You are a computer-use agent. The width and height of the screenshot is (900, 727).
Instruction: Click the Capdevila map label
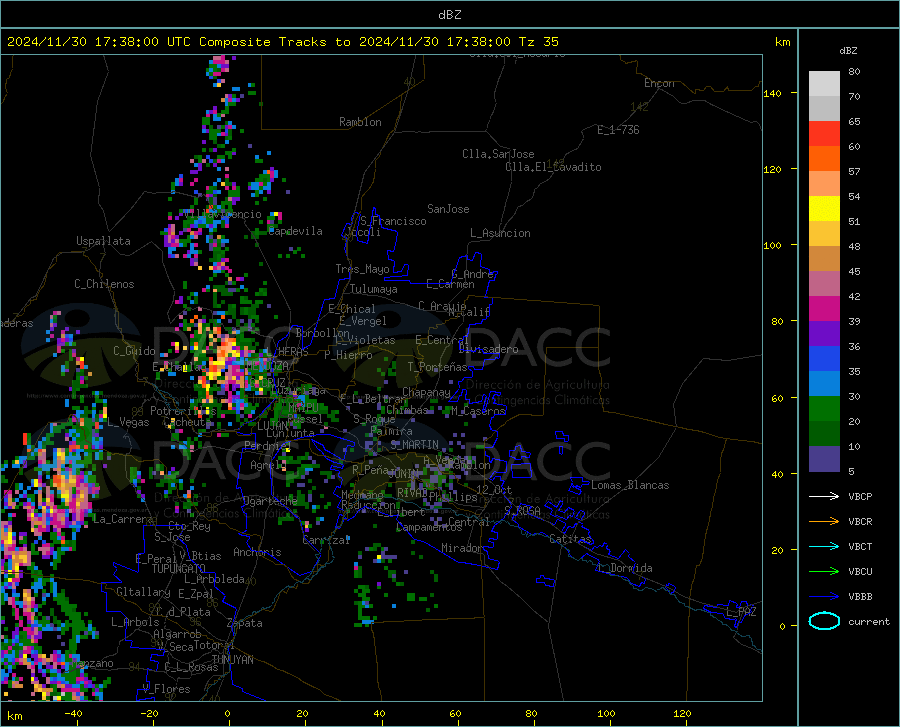click(295, 231)
